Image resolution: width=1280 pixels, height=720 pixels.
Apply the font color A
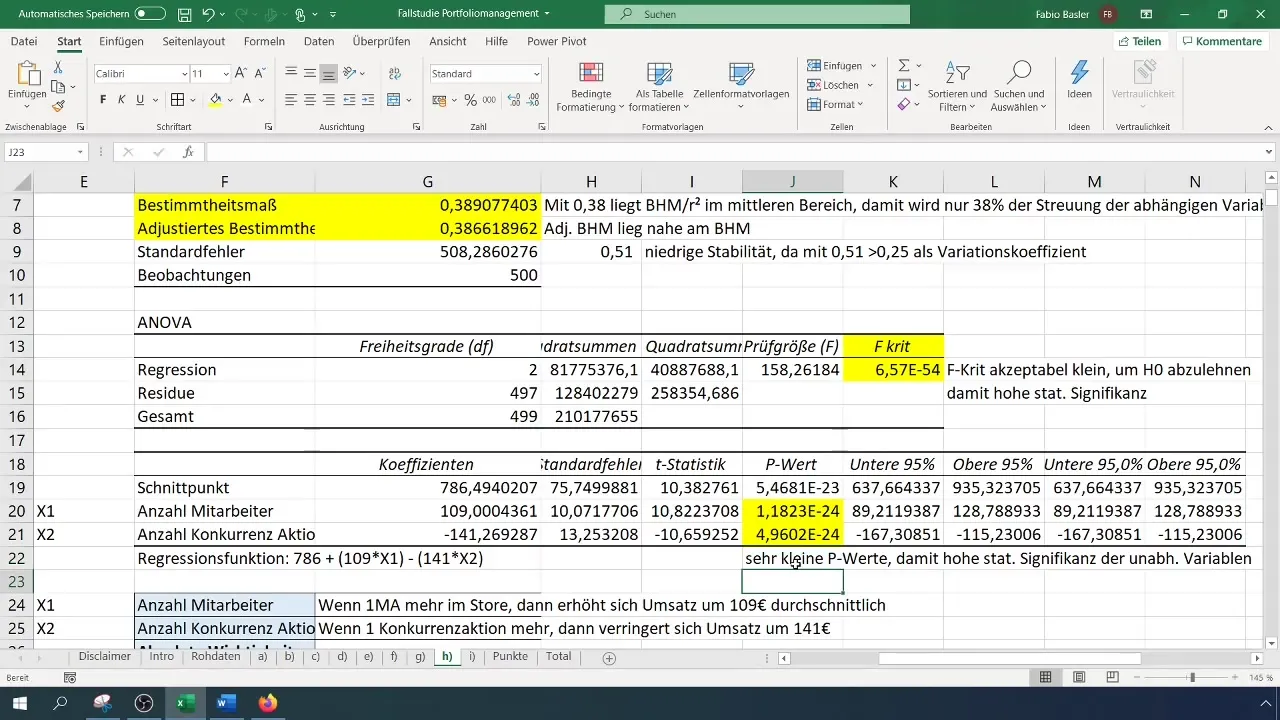click(x=247, y=100)
